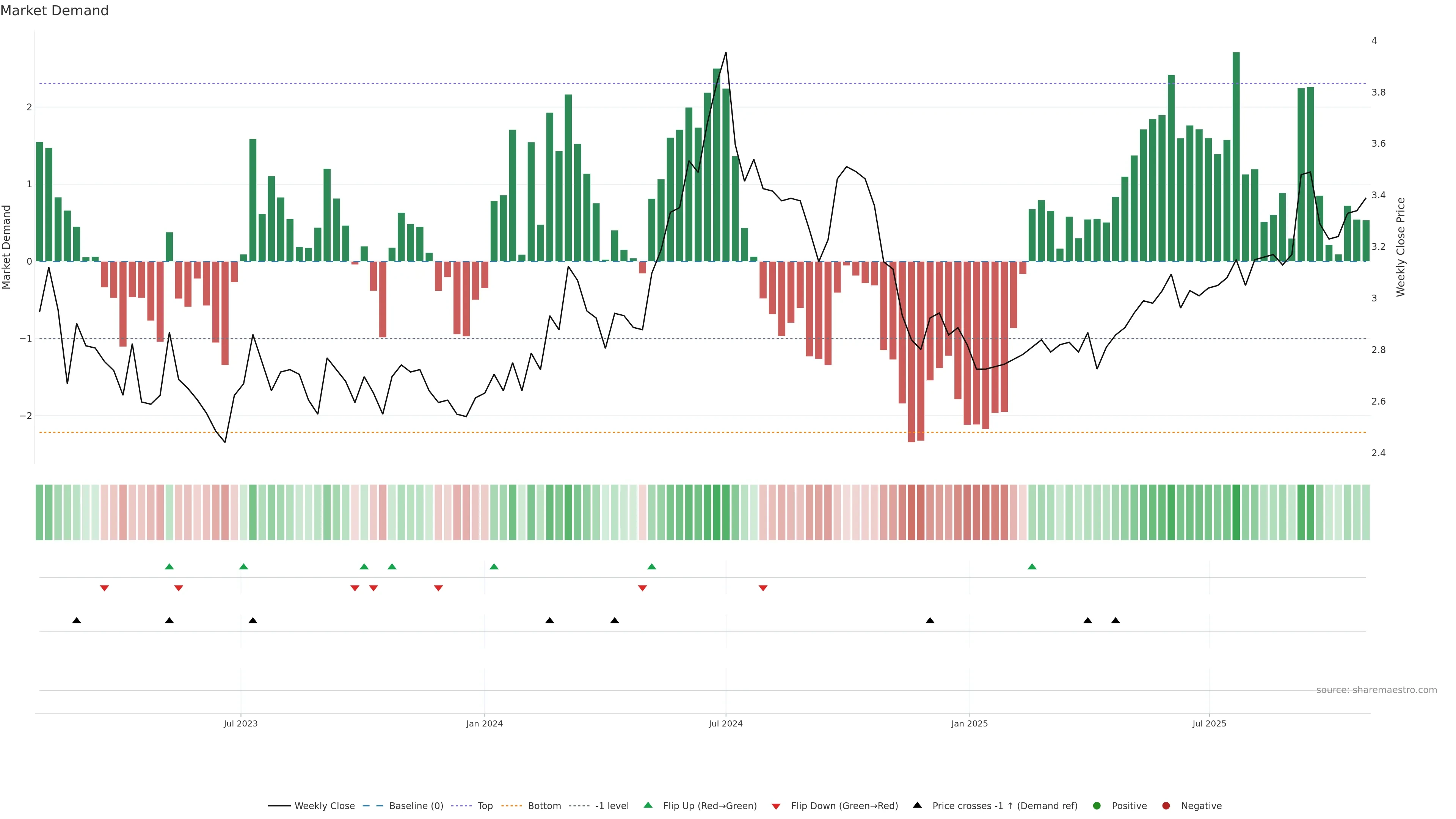Click the Weekly Close Price axis title

coord(1401,247)
